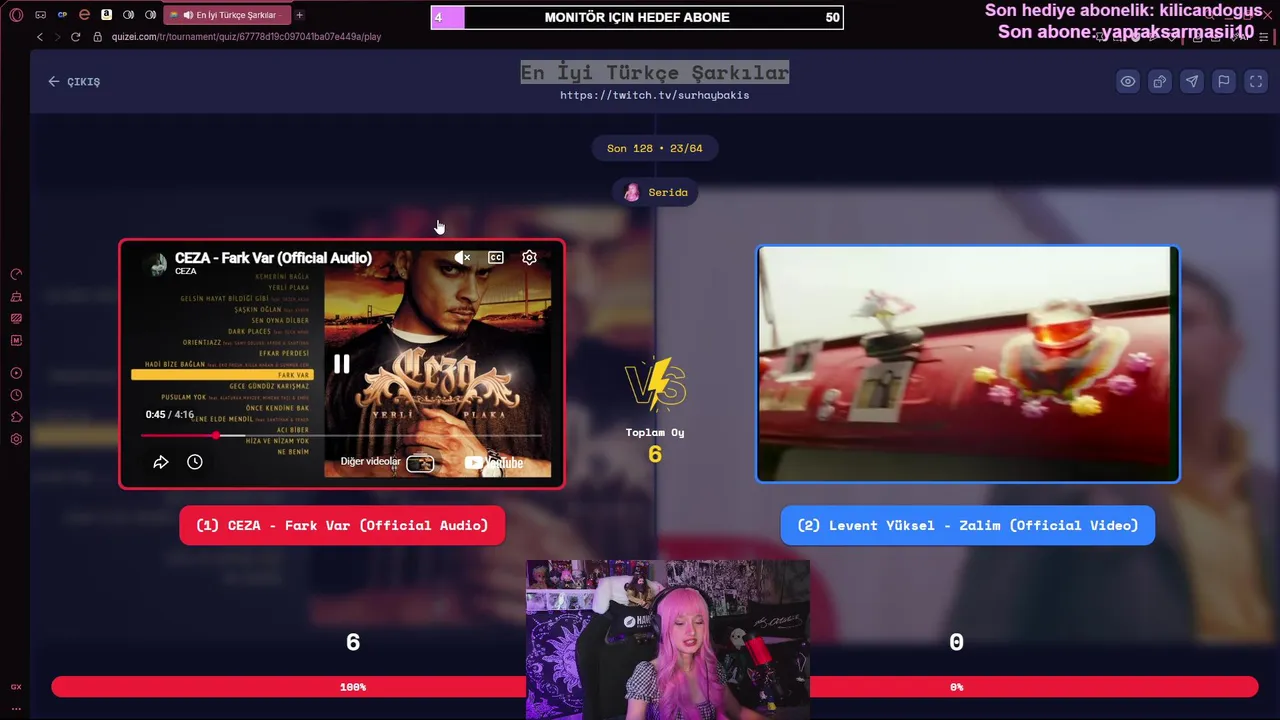Go back in browser history

[x=40, y=37]
